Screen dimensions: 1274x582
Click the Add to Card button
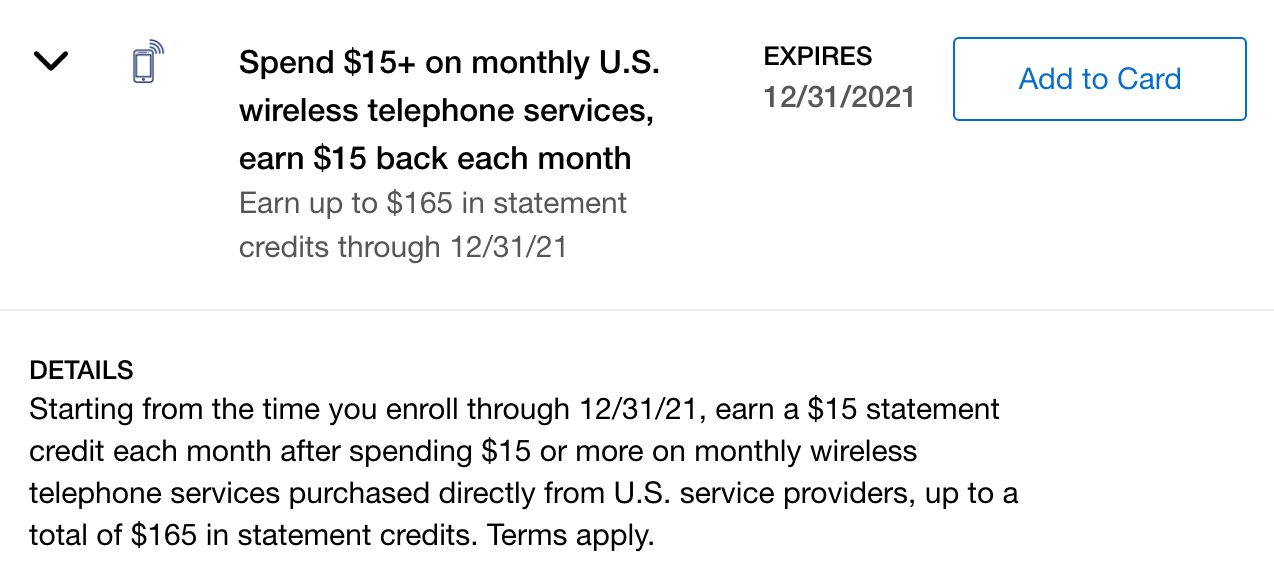(x=1099, y=79)
